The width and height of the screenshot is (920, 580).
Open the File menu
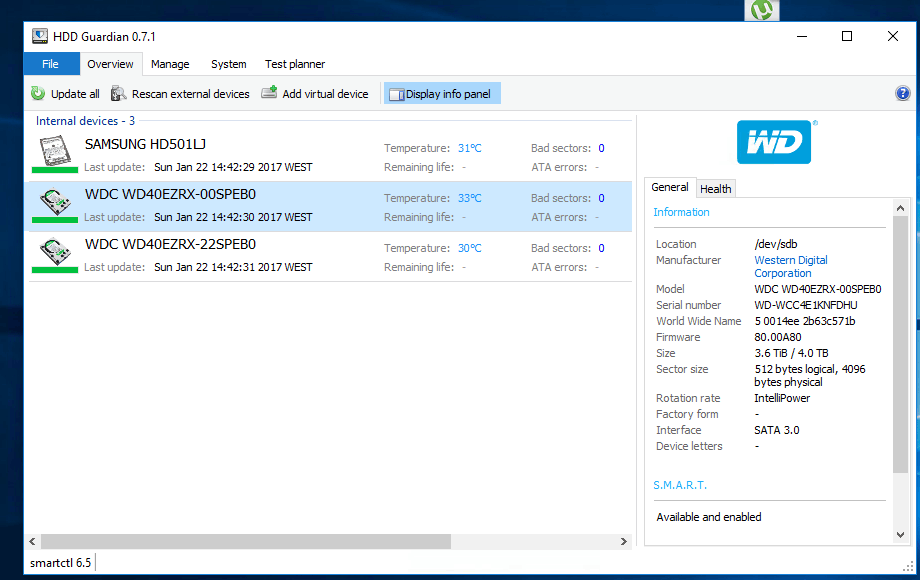pyautogui.click(x=51, y=64)
